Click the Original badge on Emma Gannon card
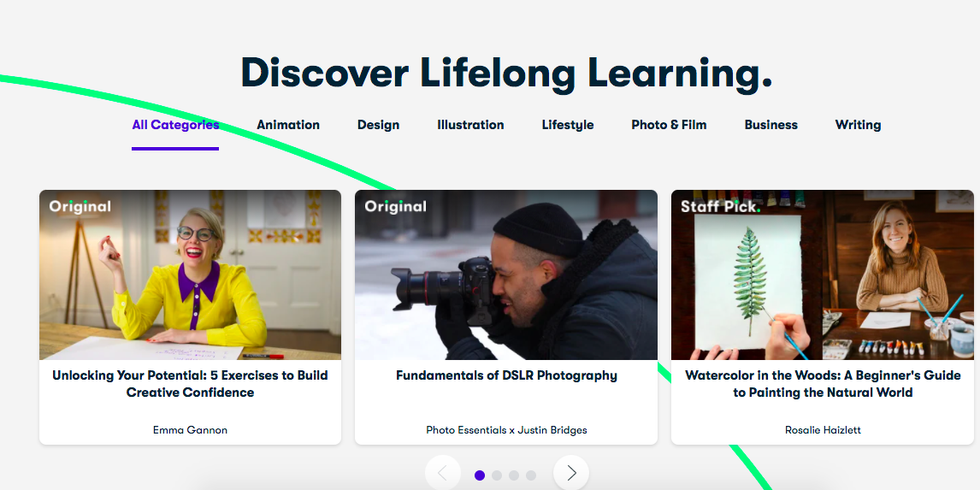 click(x=80, y=206)
